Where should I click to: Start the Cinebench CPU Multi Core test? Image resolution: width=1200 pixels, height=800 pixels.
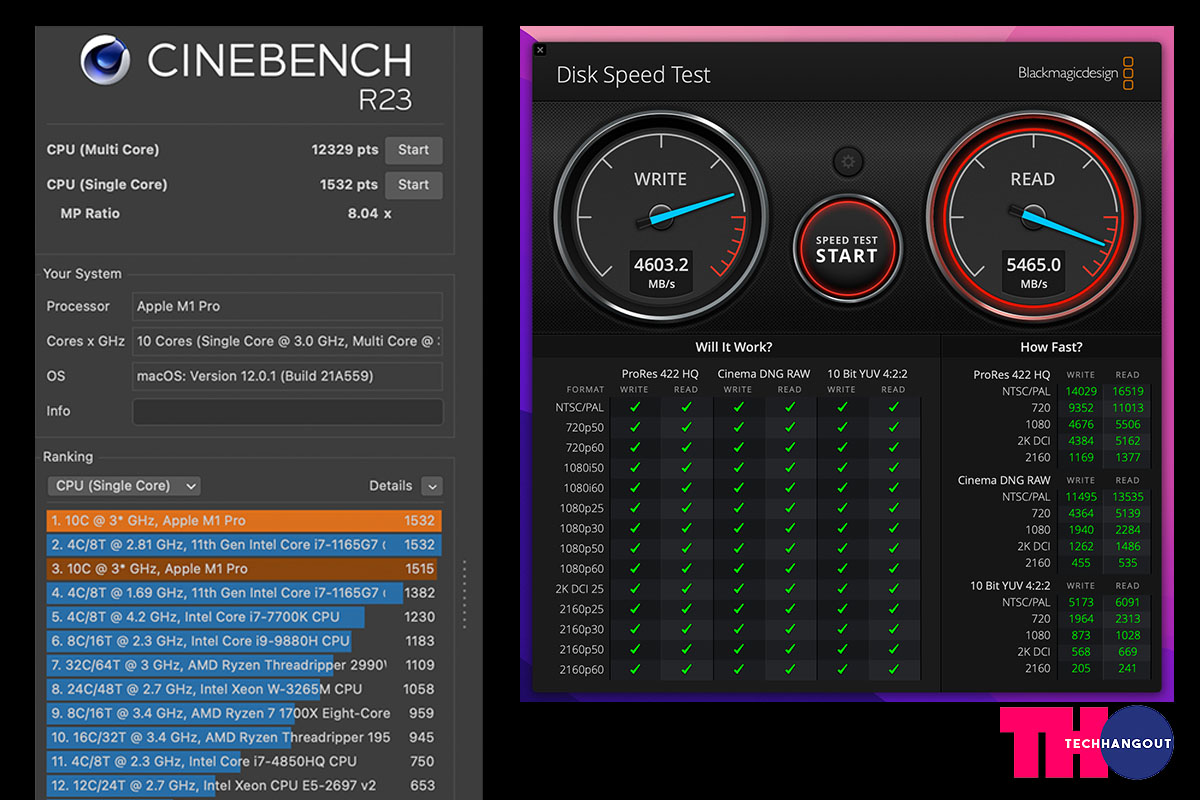click(413, 150)
